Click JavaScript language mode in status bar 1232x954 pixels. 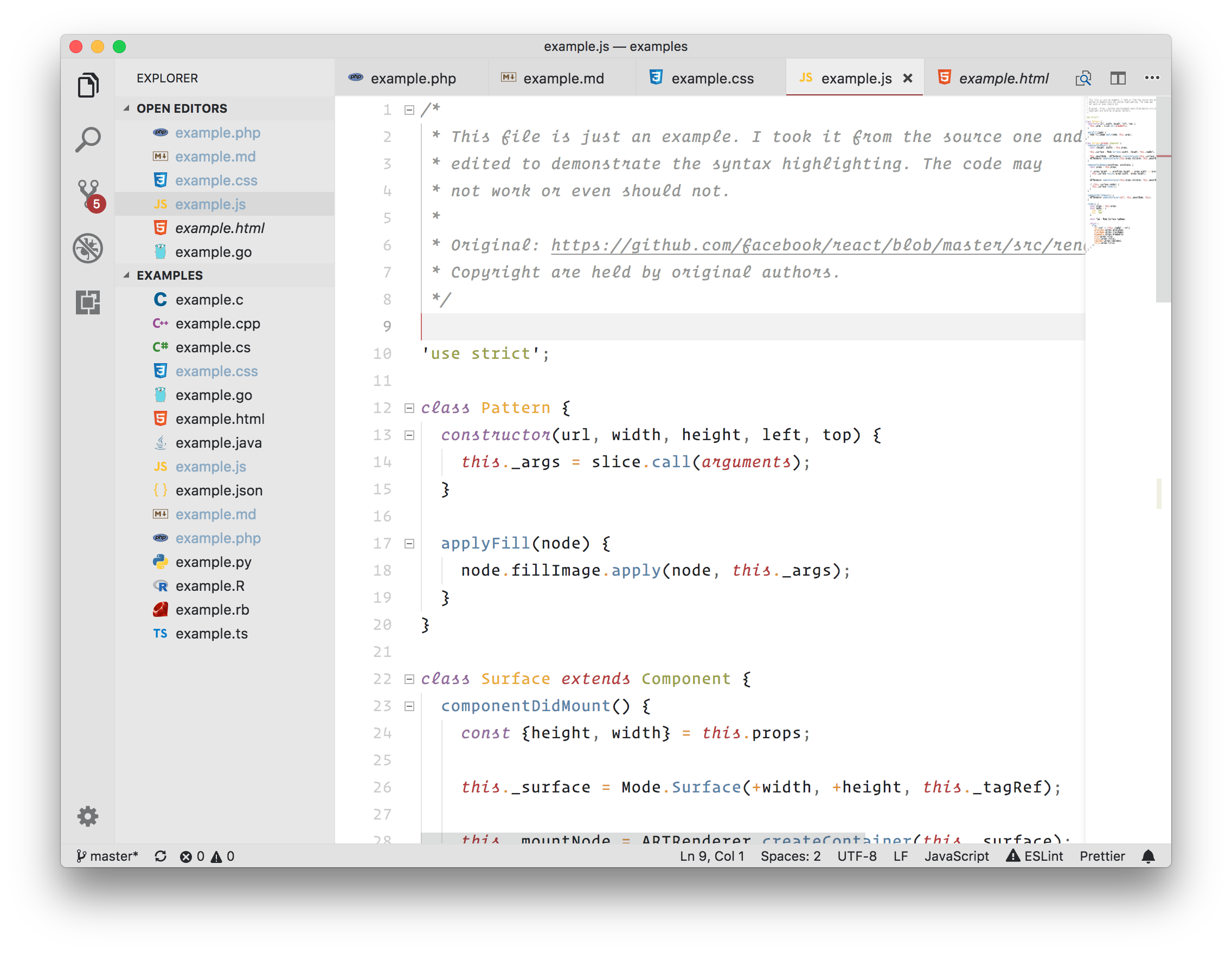[956, 856]
